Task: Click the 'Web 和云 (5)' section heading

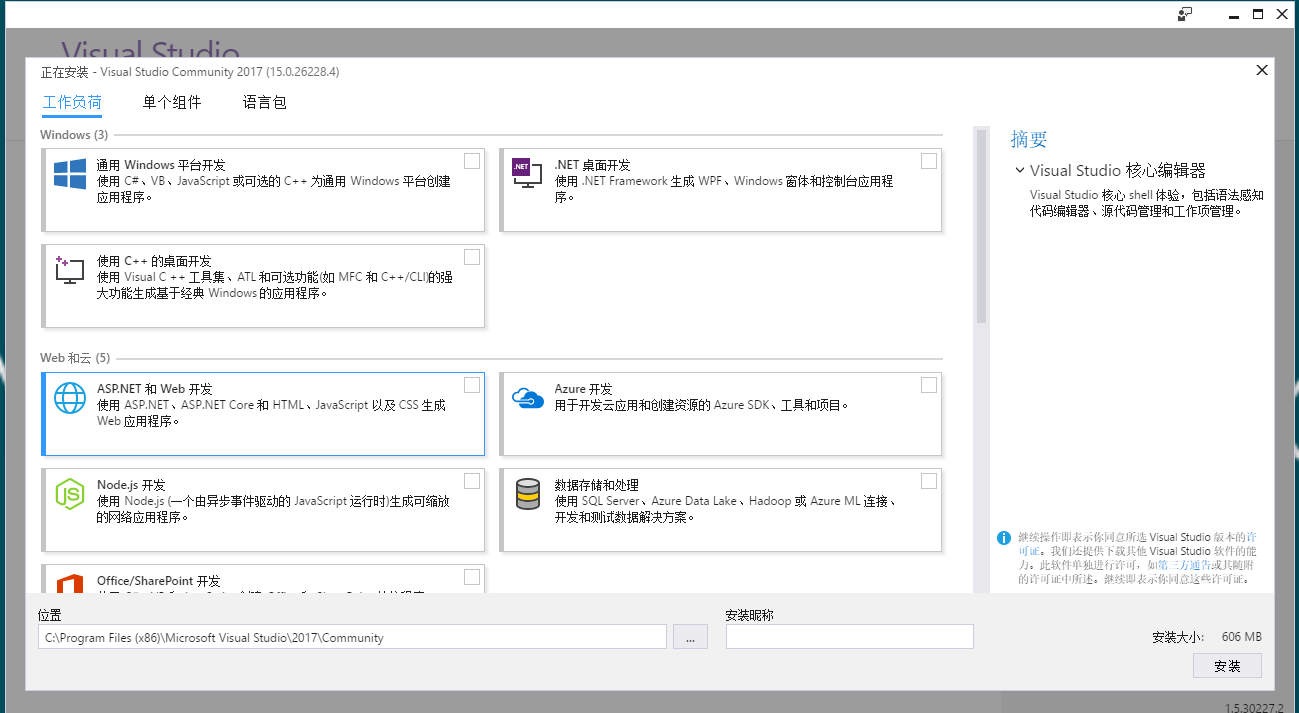Action: 75,358
